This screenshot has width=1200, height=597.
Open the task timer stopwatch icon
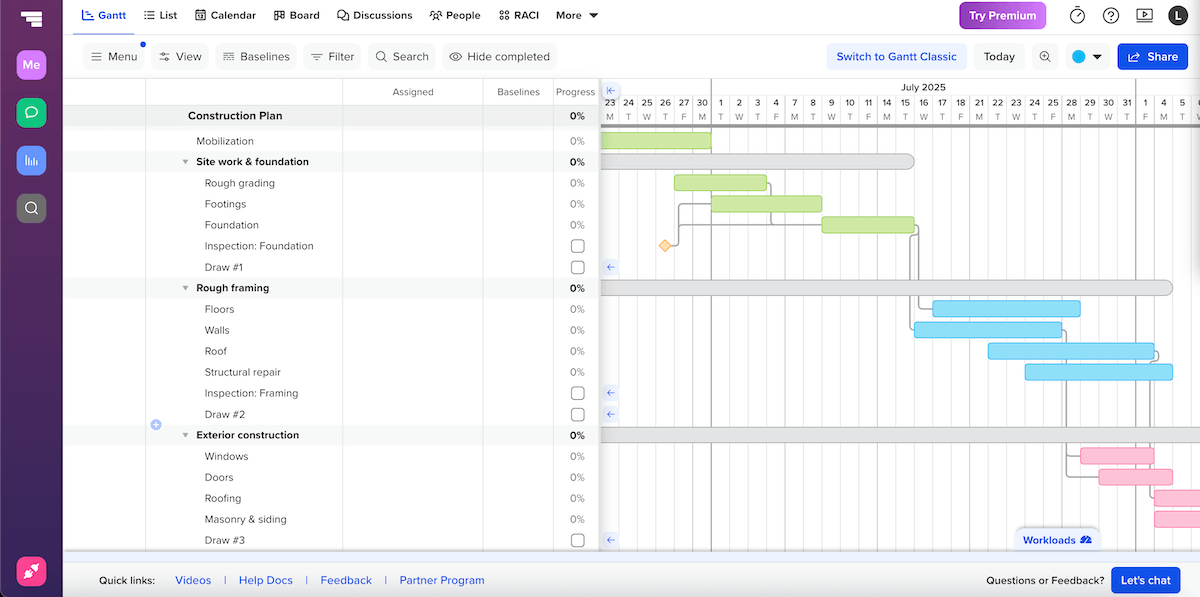(x=1077, y=15)
